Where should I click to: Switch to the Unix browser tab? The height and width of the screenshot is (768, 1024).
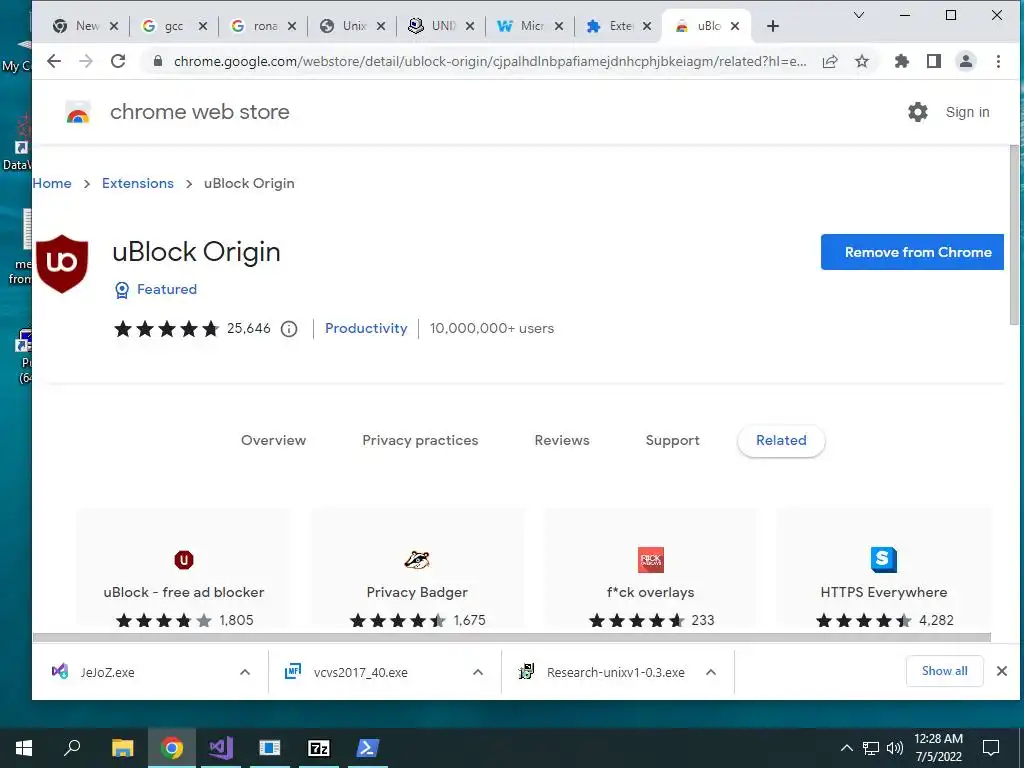pyautogui.click(x=354, y=26)
